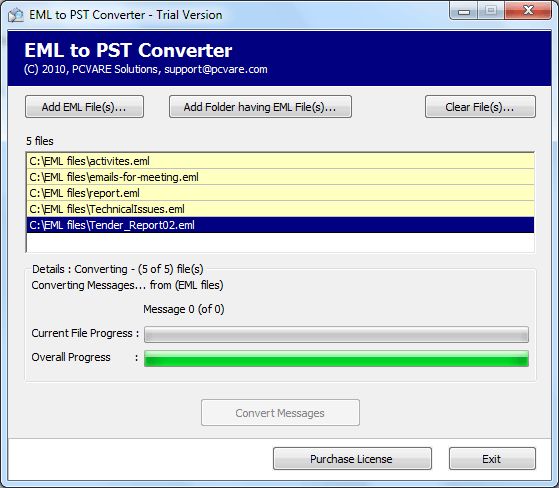Click the 5 files count label
The image size is (559, 488).
click(40, 141)
